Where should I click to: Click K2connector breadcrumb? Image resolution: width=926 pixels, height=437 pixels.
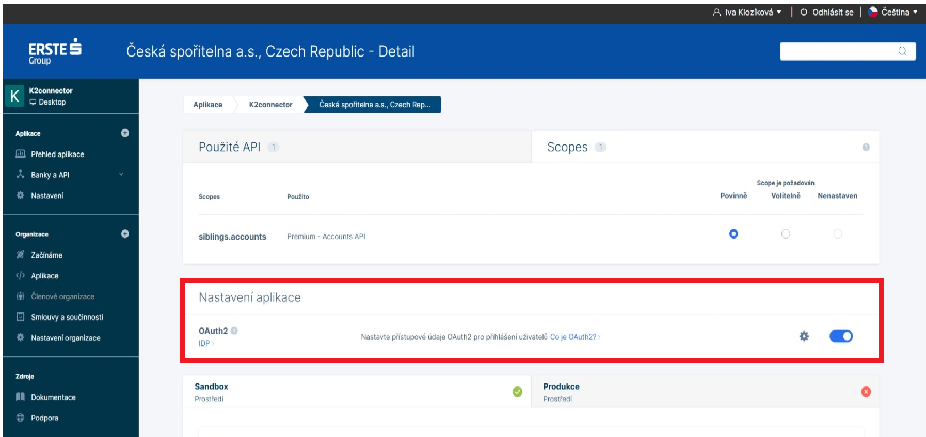270,105
